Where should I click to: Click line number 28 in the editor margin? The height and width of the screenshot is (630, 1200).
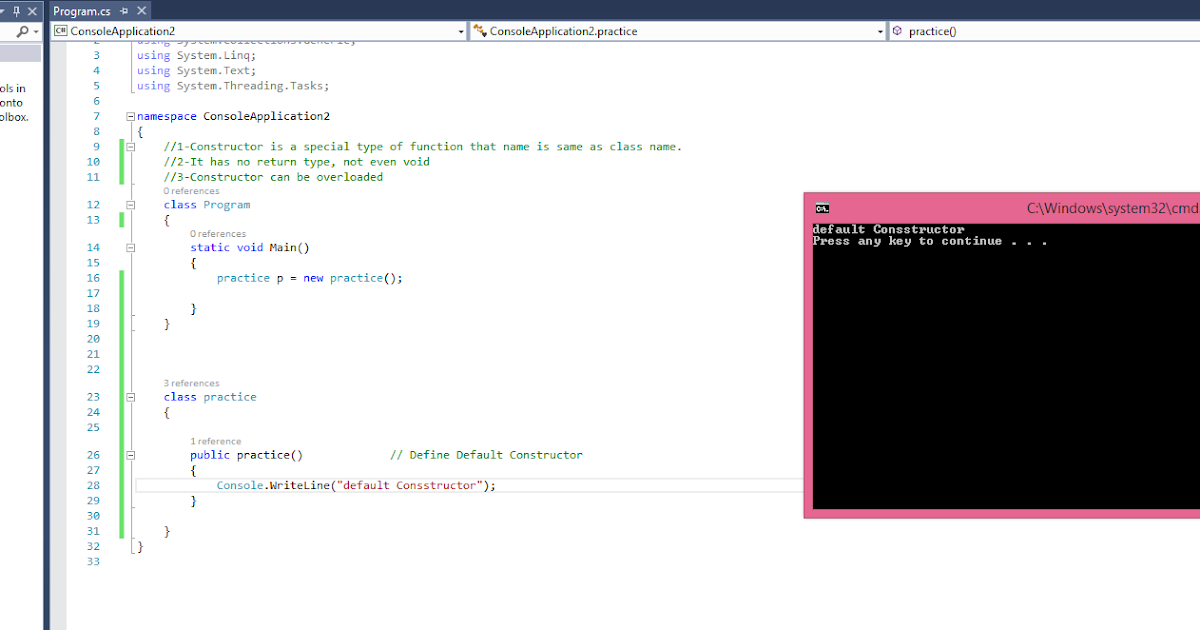tap(93, 485)
